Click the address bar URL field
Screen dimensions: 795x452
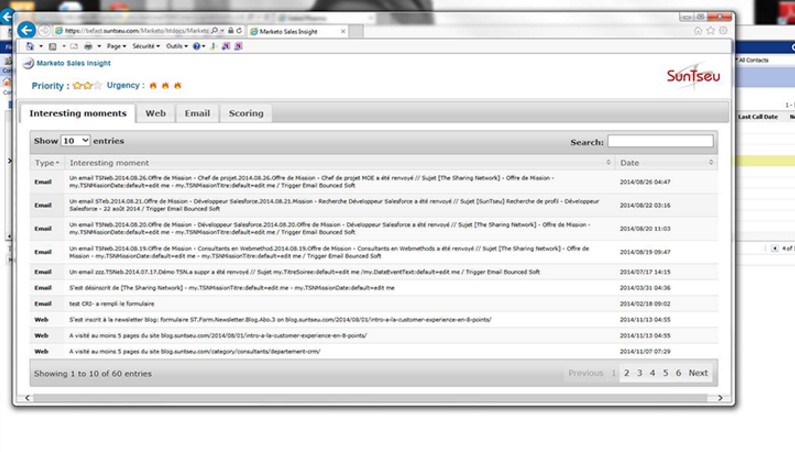coord(136,31)
